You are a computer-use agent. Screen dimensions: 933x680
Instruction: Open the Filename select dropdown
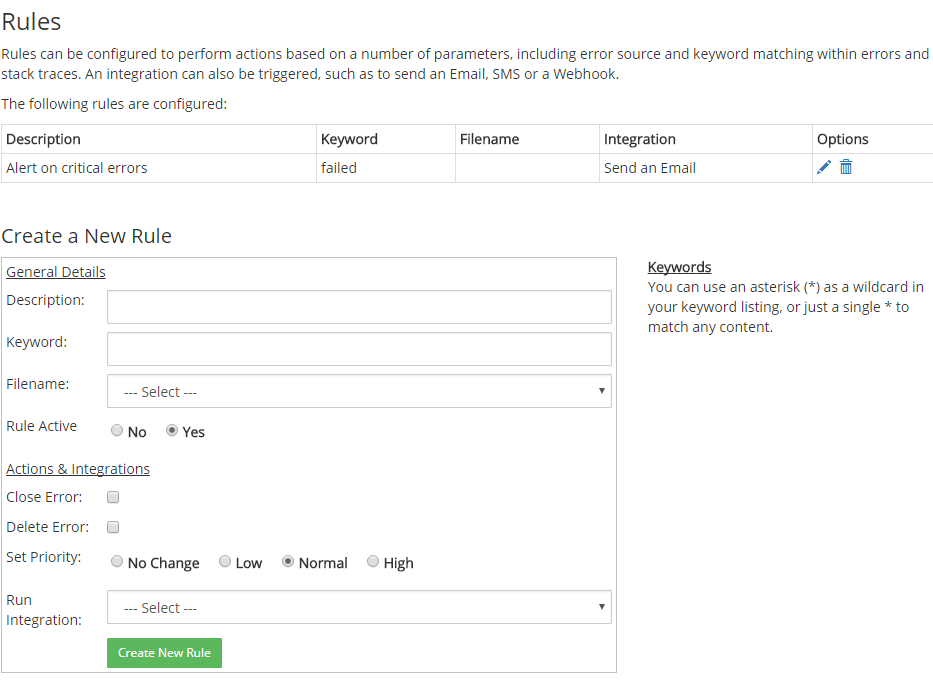pos(359,391)
